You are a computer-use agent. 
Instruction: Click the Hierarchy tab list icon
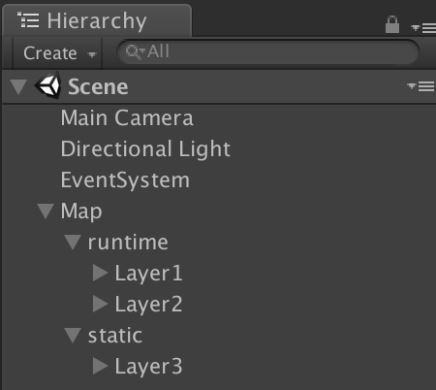click(28, 20)
